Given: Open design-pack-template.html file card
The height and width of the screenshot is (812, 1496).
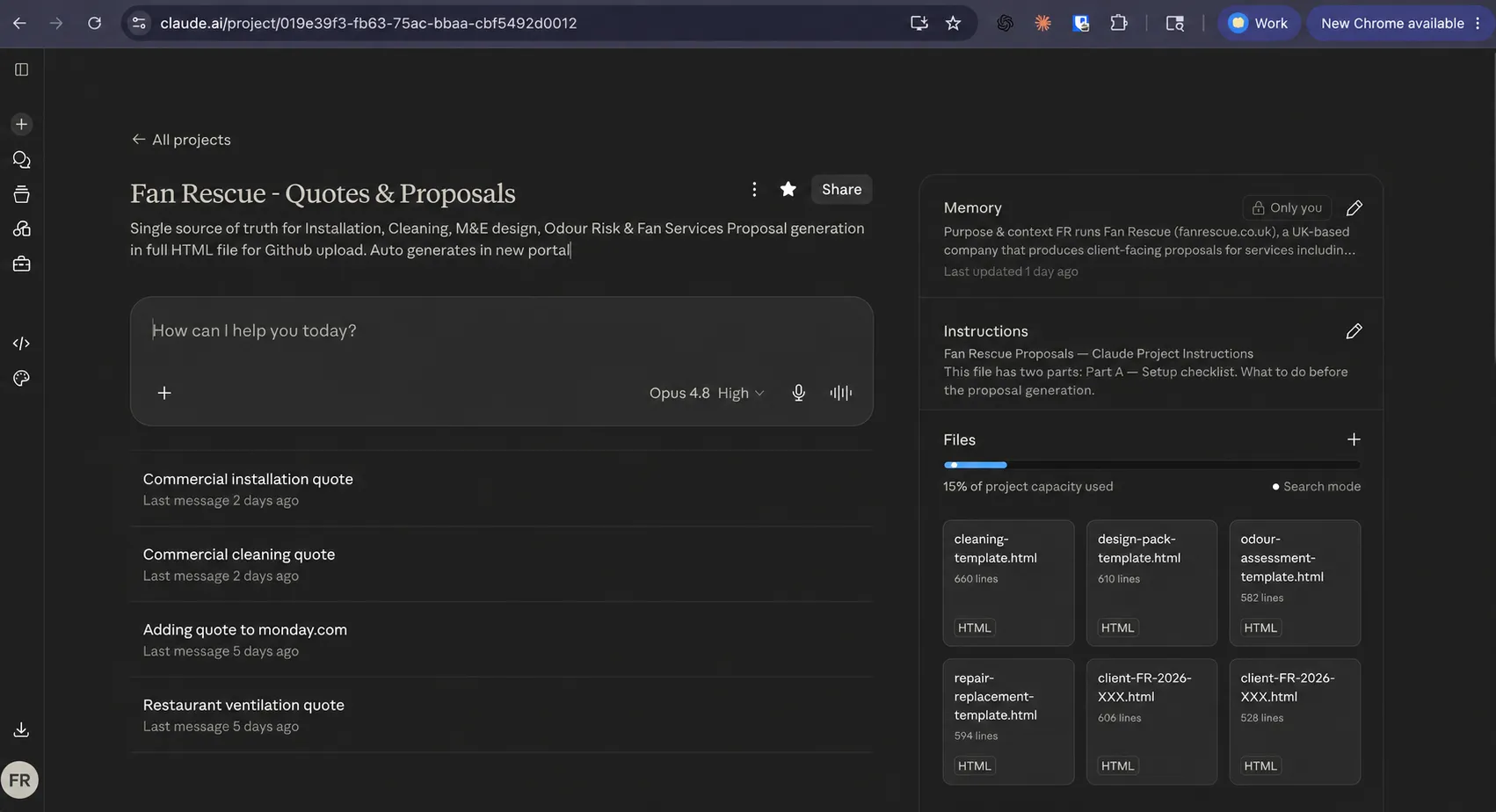Looking at the screenshot, I should pyautogui.click(x=1151, y=583).
